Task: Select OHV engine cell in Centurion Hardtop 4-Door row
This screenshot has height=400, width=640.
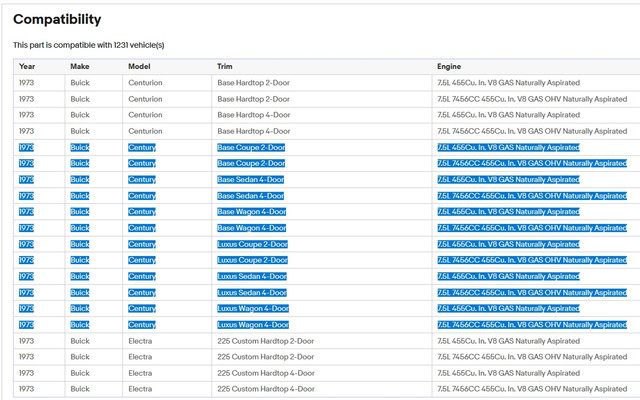Action: coord(532,131)
